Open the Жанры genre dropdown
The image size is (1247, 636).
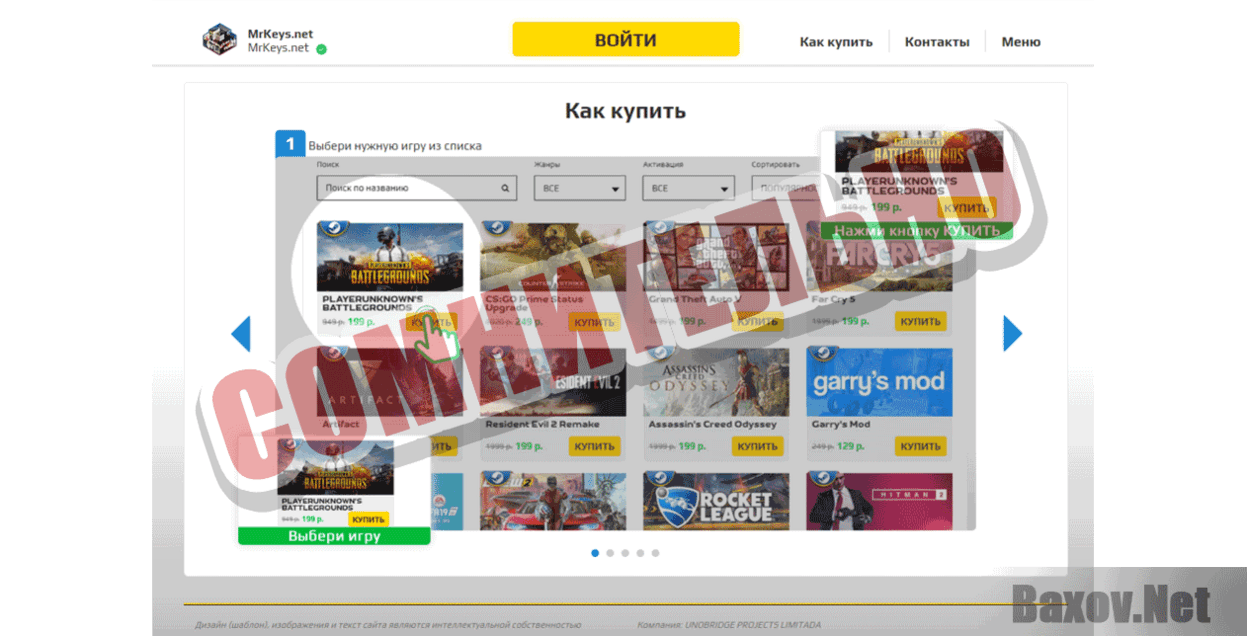[579, 188]
